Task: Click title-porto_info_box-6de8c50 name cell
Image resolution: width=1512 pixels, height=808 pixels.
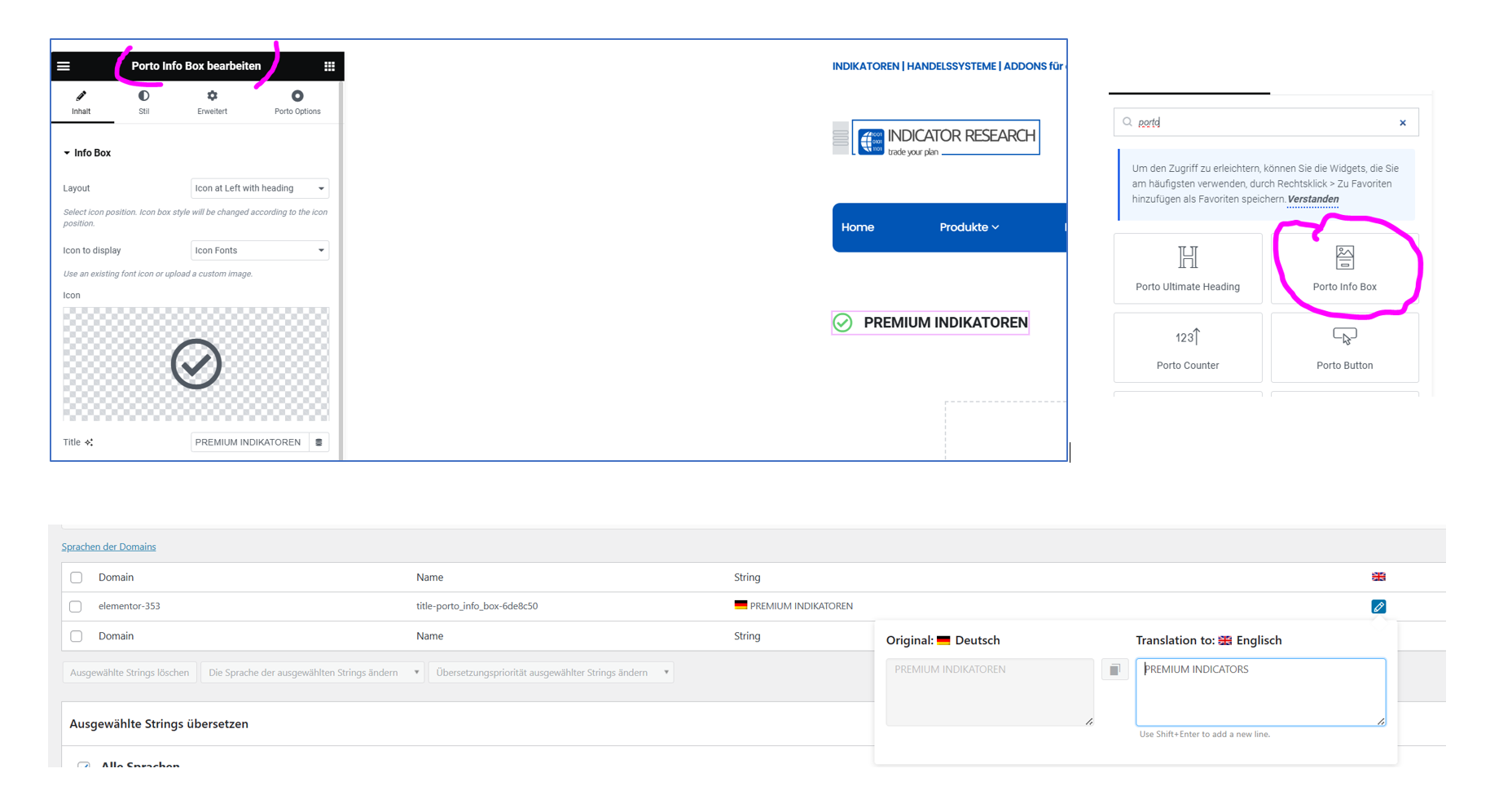Action: pos(477,606)
